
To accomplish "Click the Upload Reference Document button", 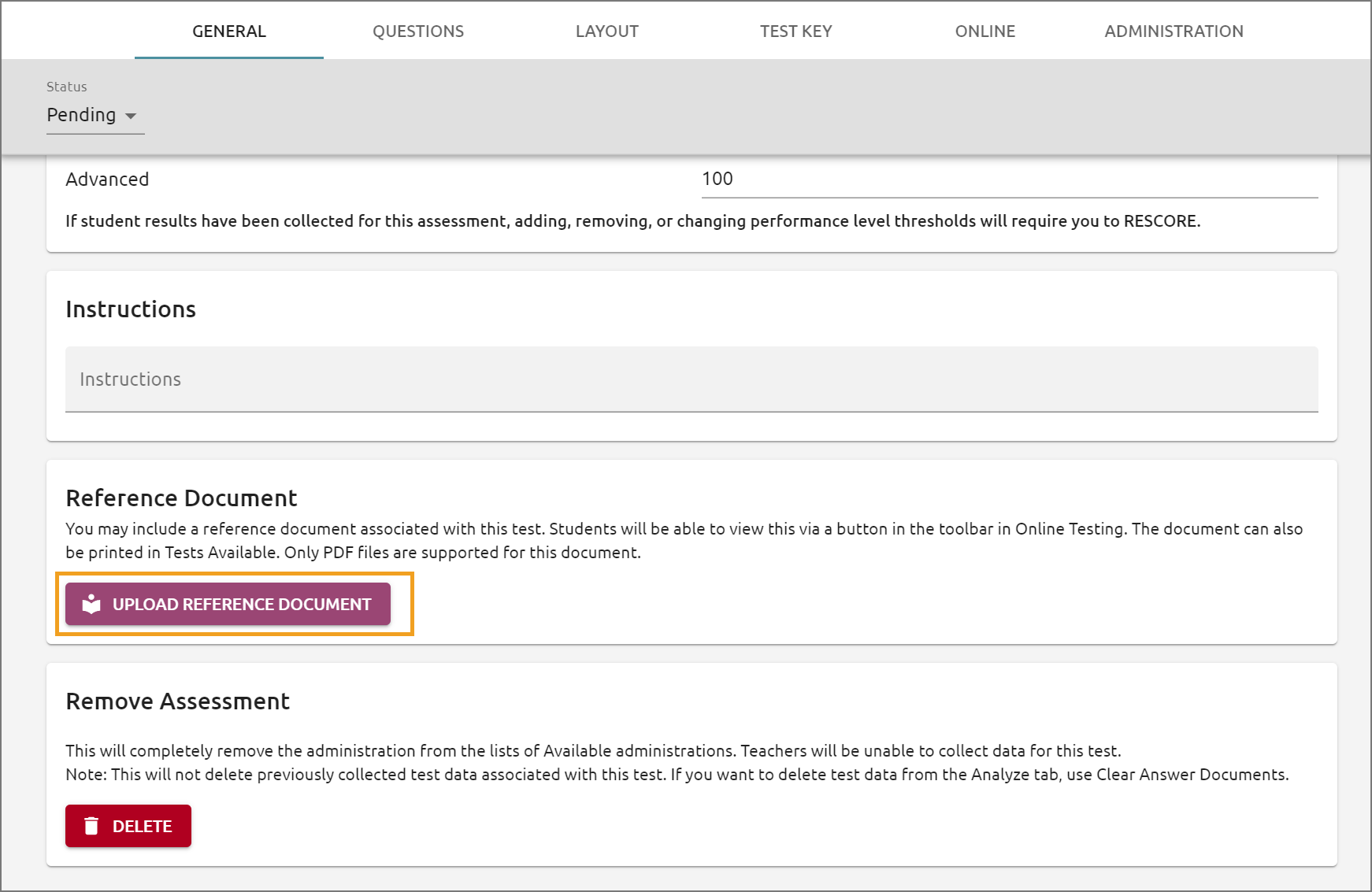I will point(228,604).
